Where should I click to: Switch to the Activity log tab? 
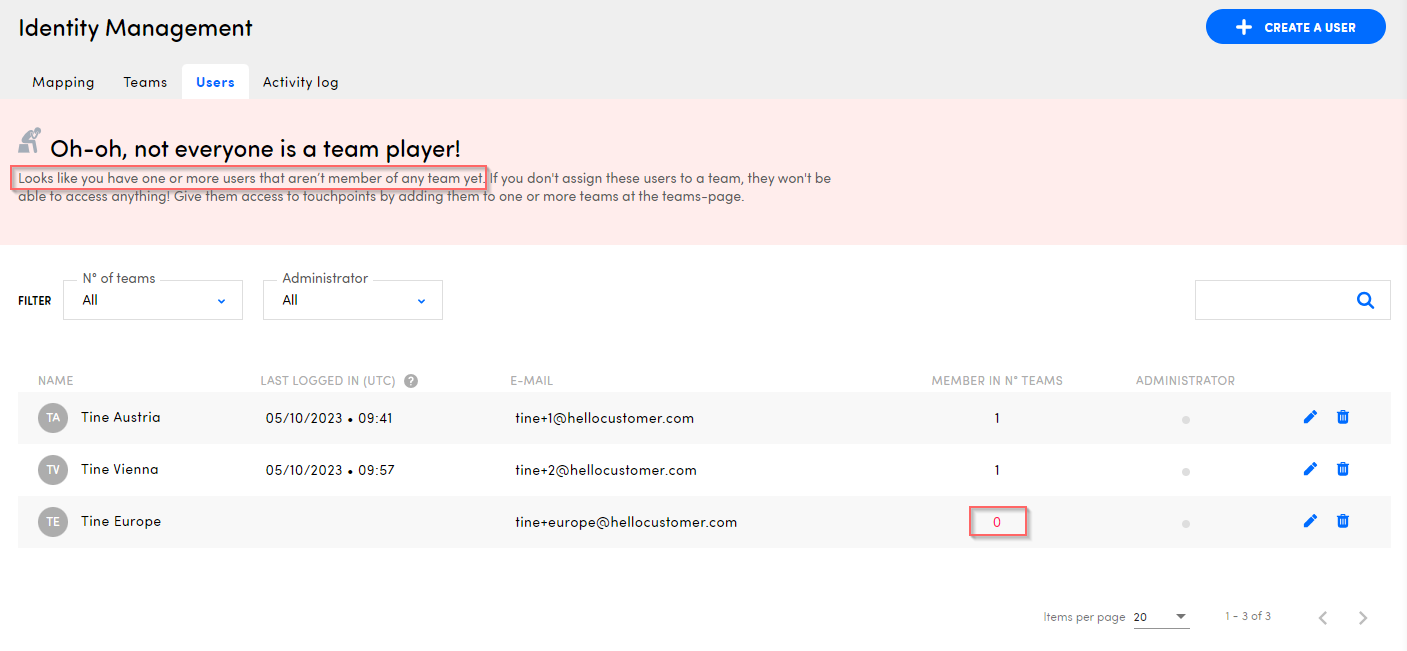pyautogui.click(x=300, y=82)
